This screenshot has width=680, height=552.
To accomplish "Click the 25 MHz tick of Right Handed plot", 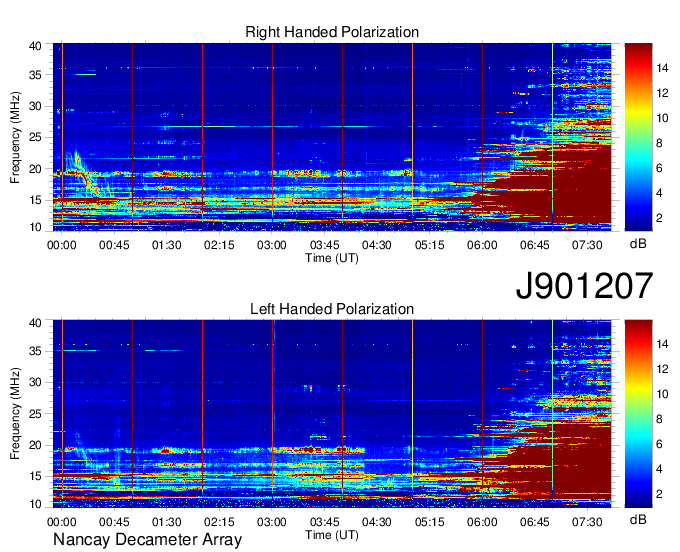I will click(x=35, y=137).
